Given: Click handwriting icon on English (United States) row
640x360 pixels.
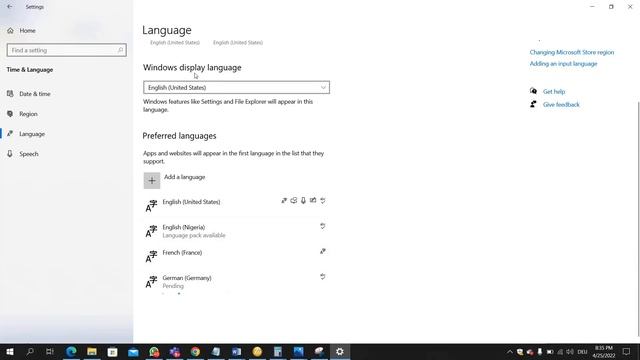Looking at the screenshot, I should click(313, 200).
